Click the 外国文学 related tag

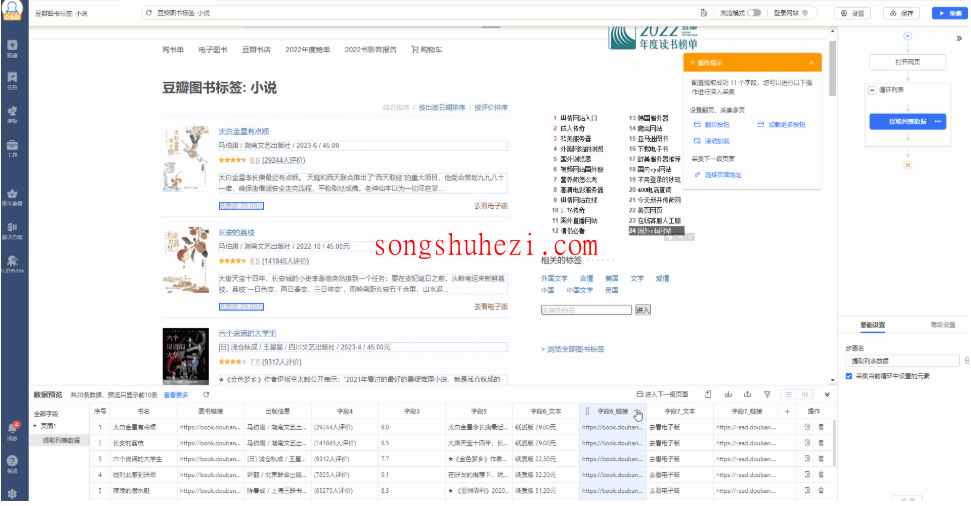click(x=554, y=278)
